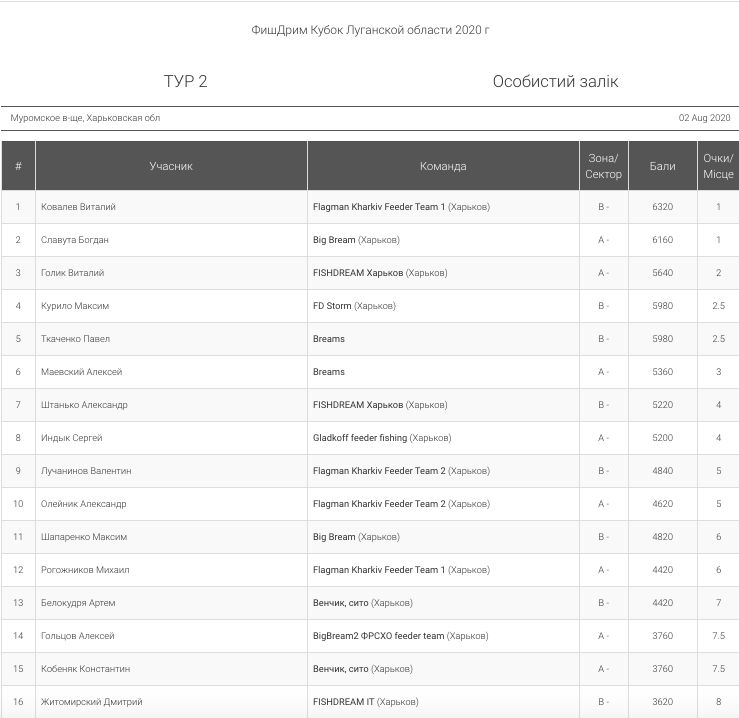Select participant Славута Богдан
The width and height of the screenshot is (739, 718).
(x=74, y=240)
